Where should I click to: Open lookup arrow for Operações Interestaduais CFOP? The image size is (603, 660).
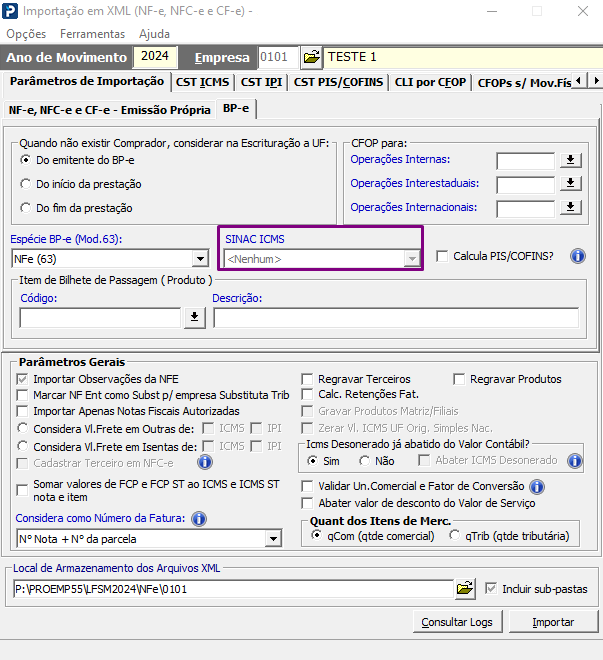click(x=571, y=183)
